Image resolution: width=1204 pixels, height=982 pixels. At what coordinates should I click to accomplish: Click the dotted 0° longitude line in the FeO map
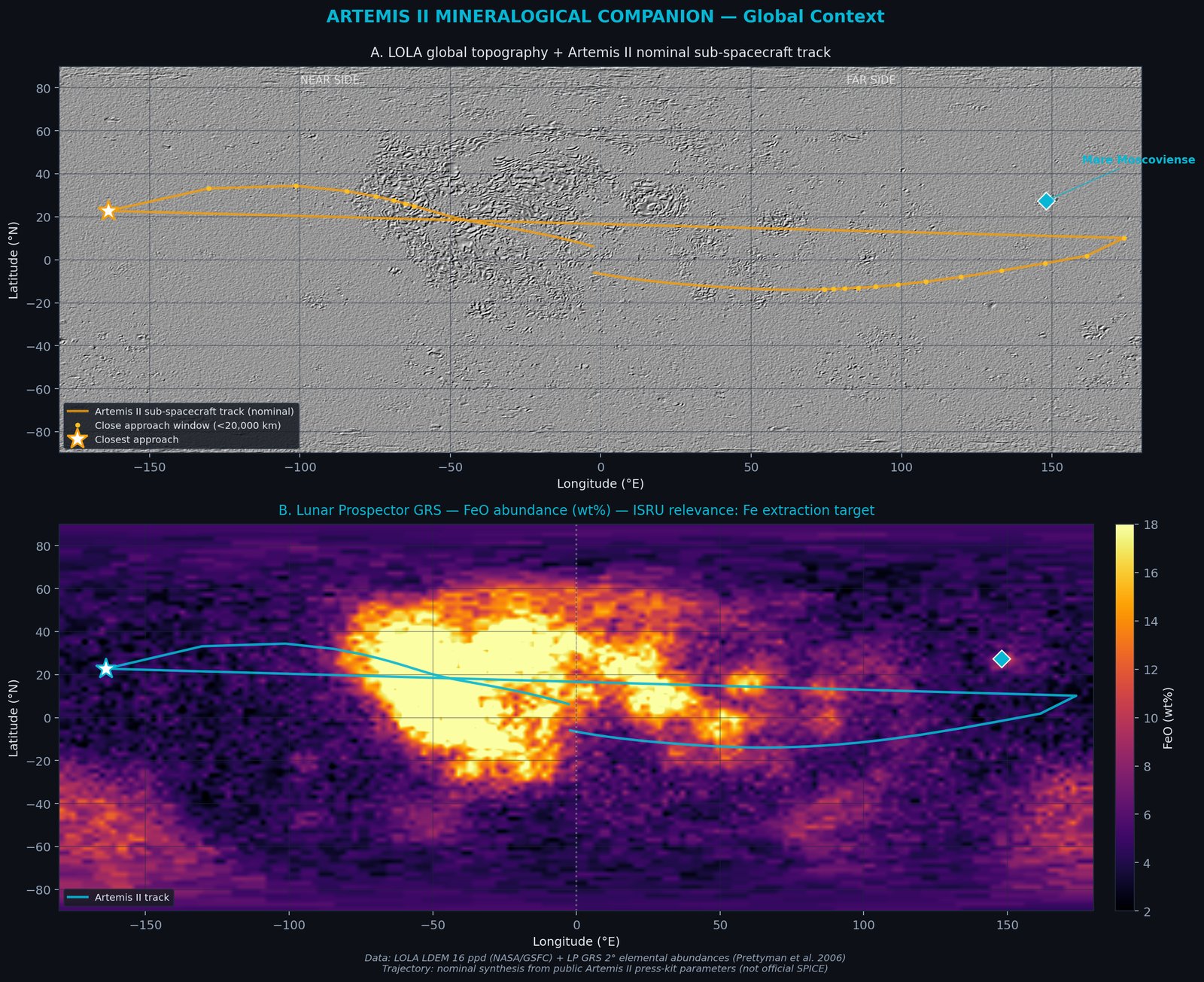[x=576, y=717]
